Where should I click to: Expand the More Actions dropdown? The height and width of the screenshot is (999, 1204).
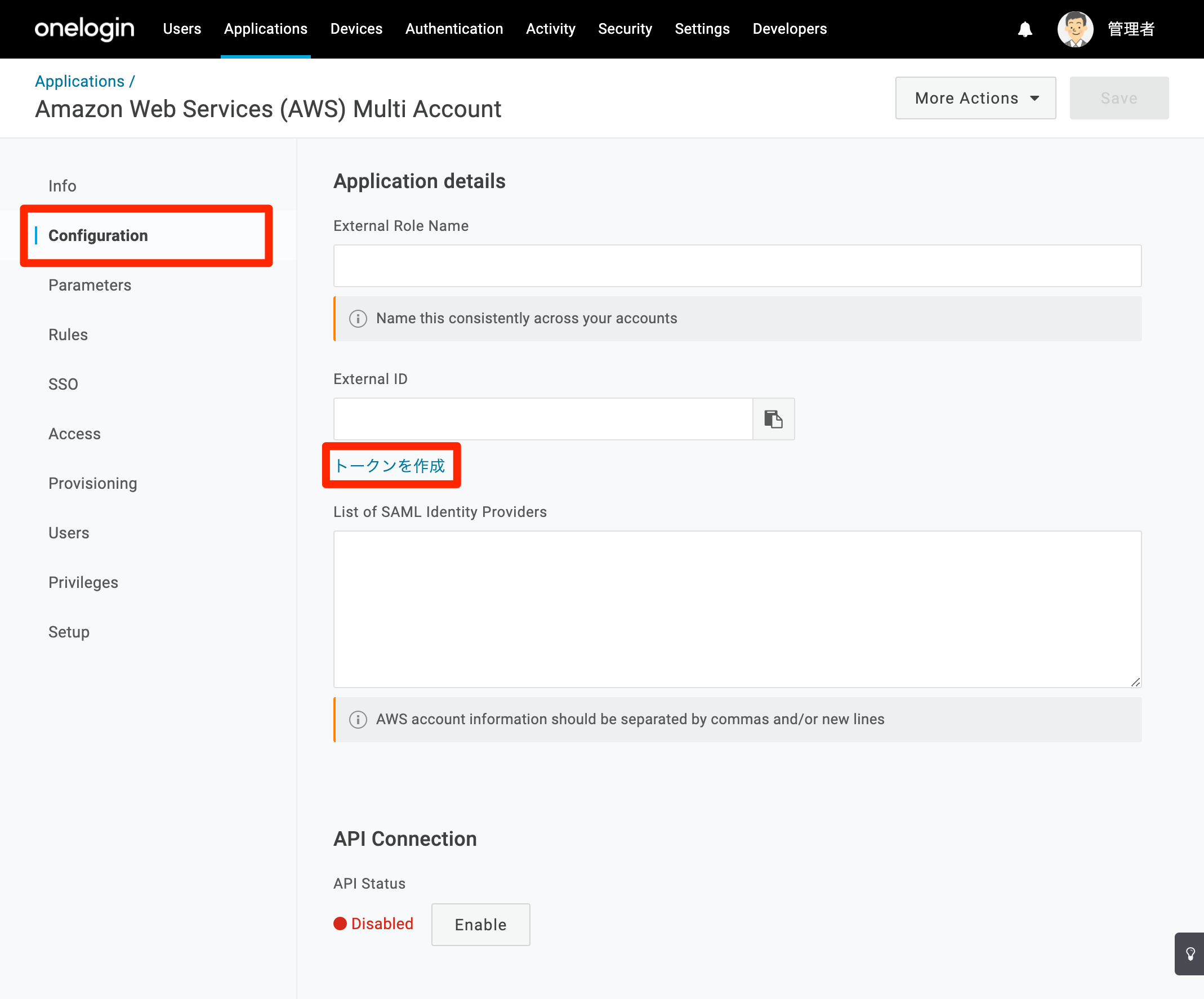975,98
